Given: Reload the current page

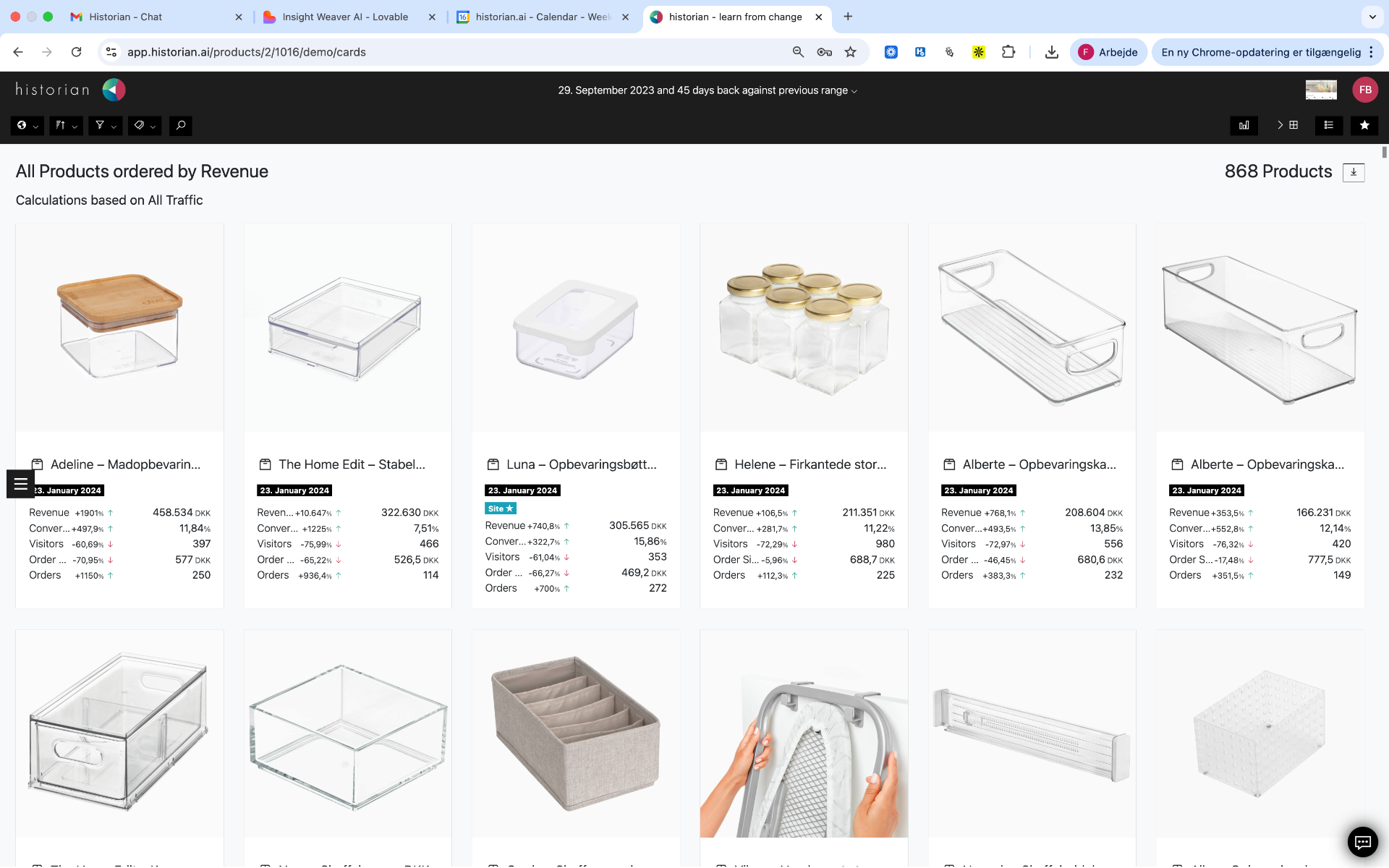Looking at the screenshot, I should click(76, 52).
